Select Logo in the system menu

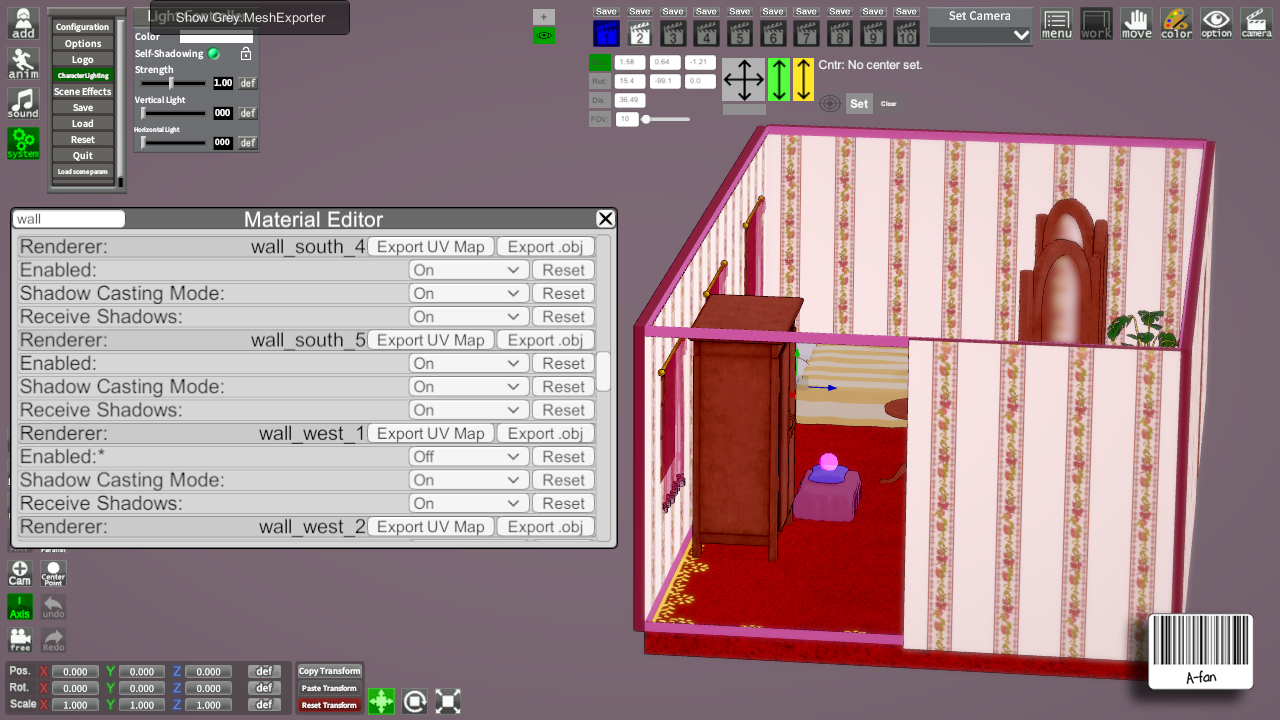point(83,60)
